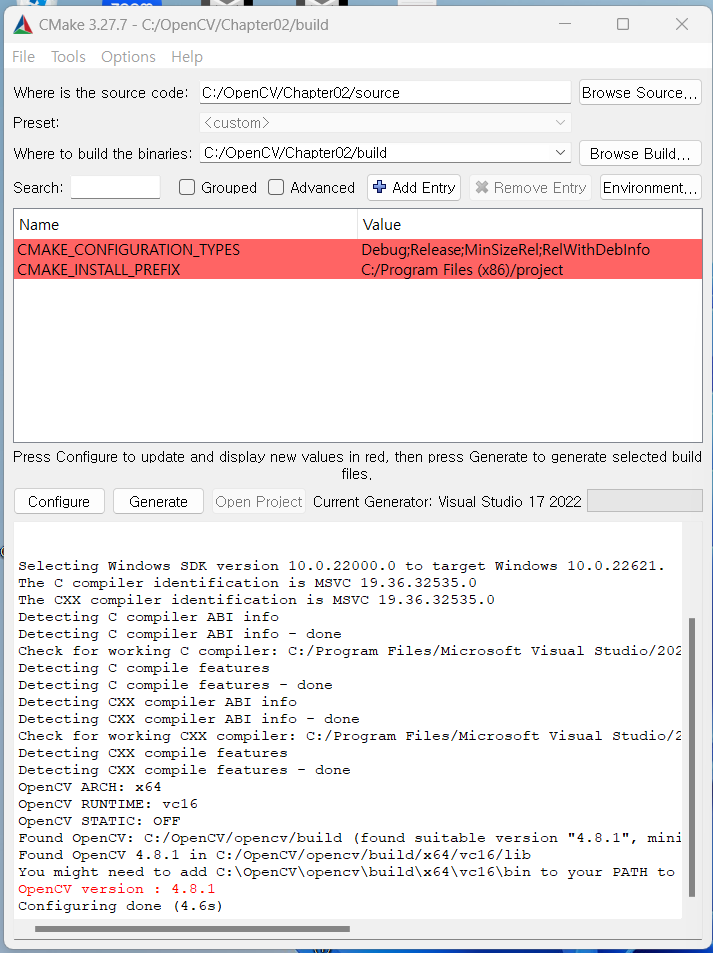Screen dimensions: 713x953
Task: Open the Help menu
Action: click(187, 57)
